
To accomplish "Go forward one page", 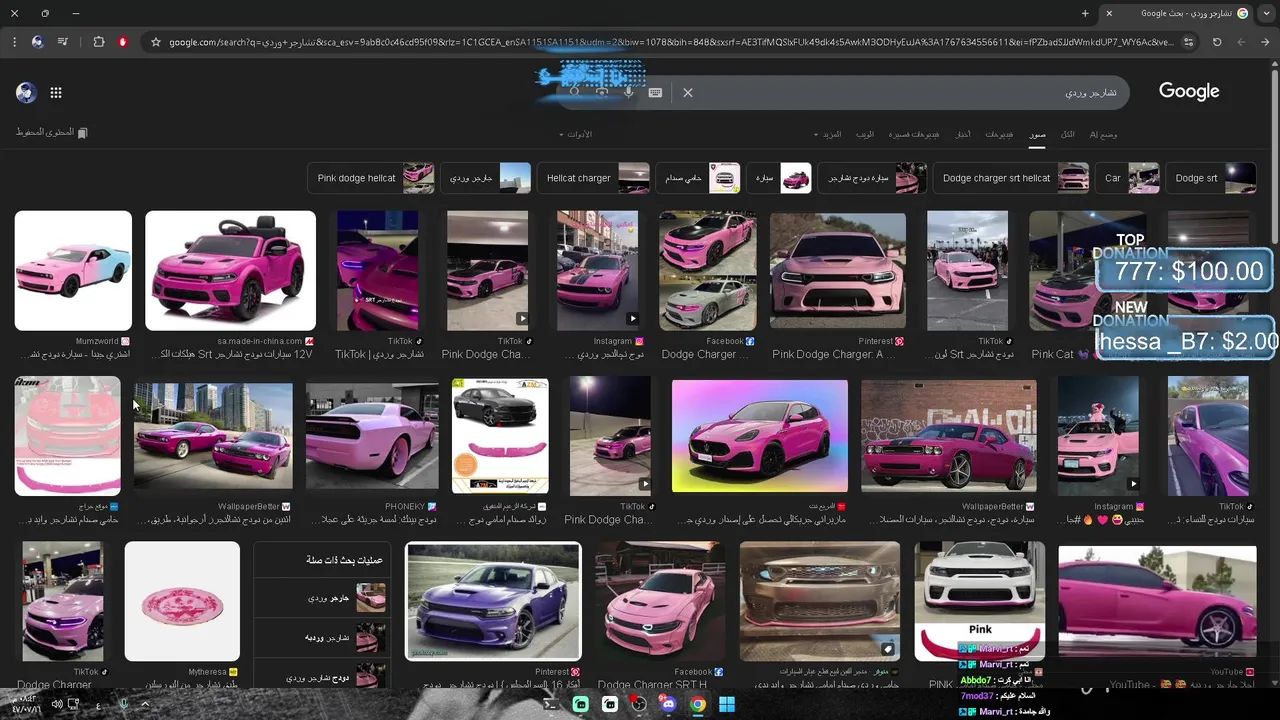I will (1241, 42).
